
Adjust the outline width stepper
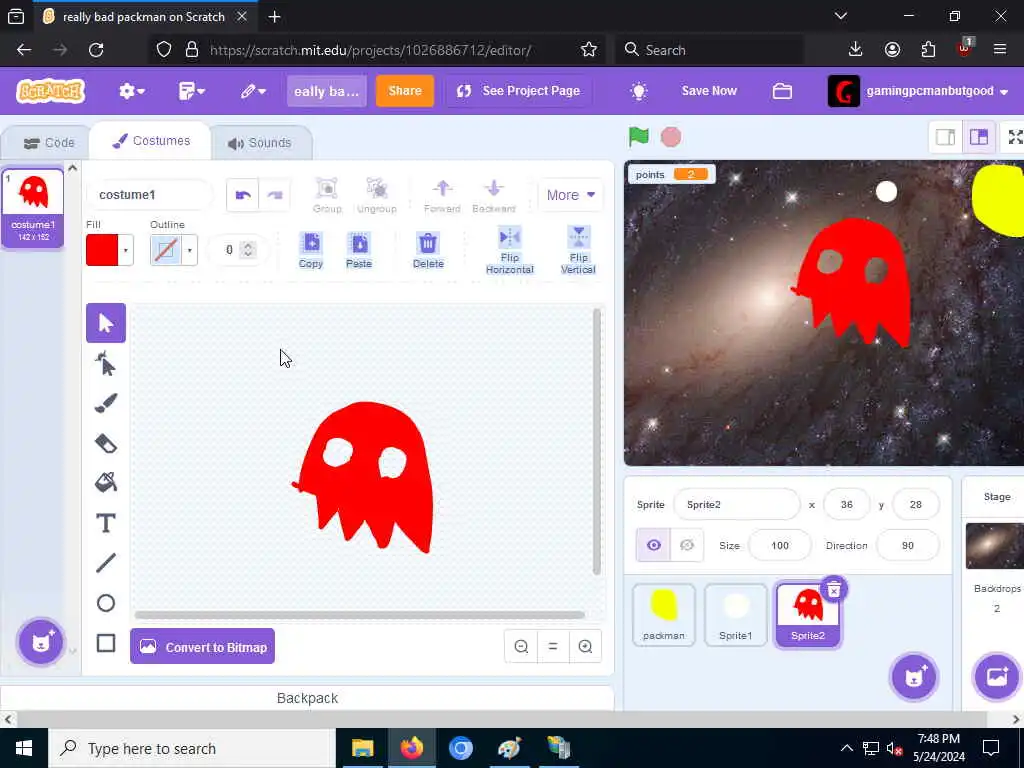click(x=248, y=249)
